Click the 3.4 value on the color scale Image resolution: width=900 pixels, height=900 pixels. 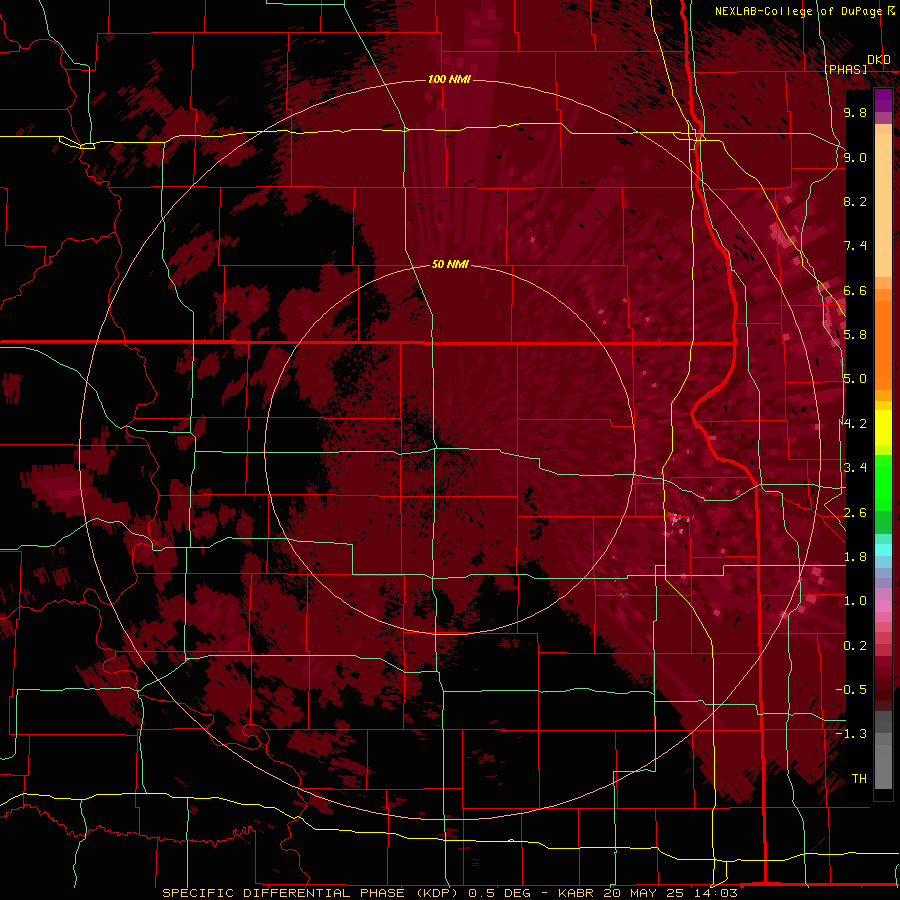[x=855, y=468]
